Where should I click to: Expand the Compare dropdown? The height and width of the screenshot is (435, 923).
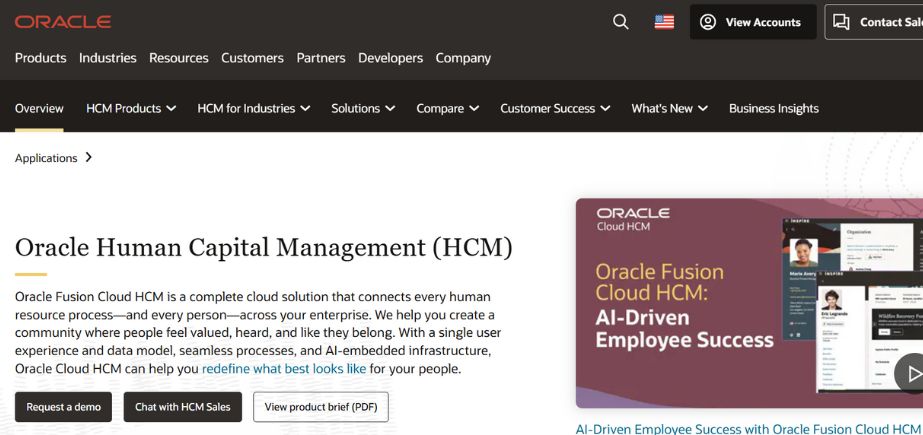447,108
